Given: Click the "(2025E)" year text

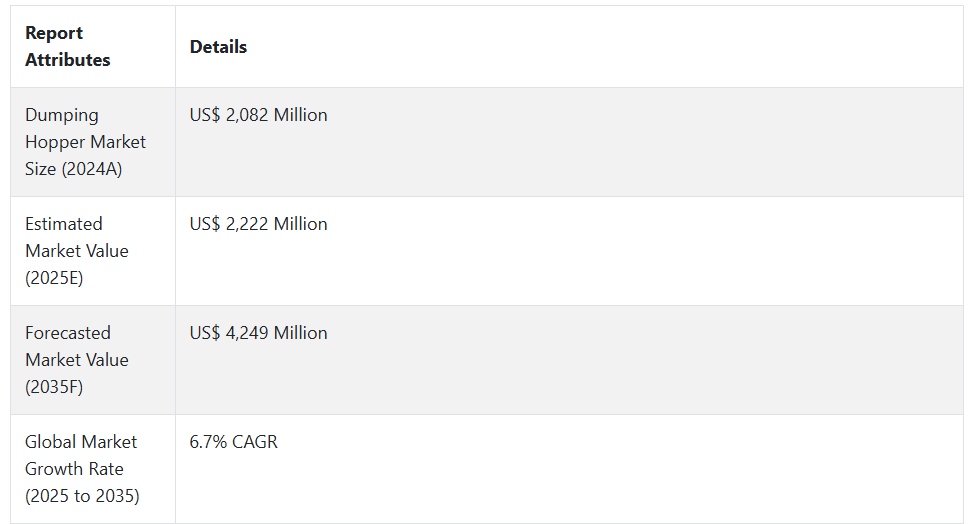Looking at the screenshot, I should (54, 278).
